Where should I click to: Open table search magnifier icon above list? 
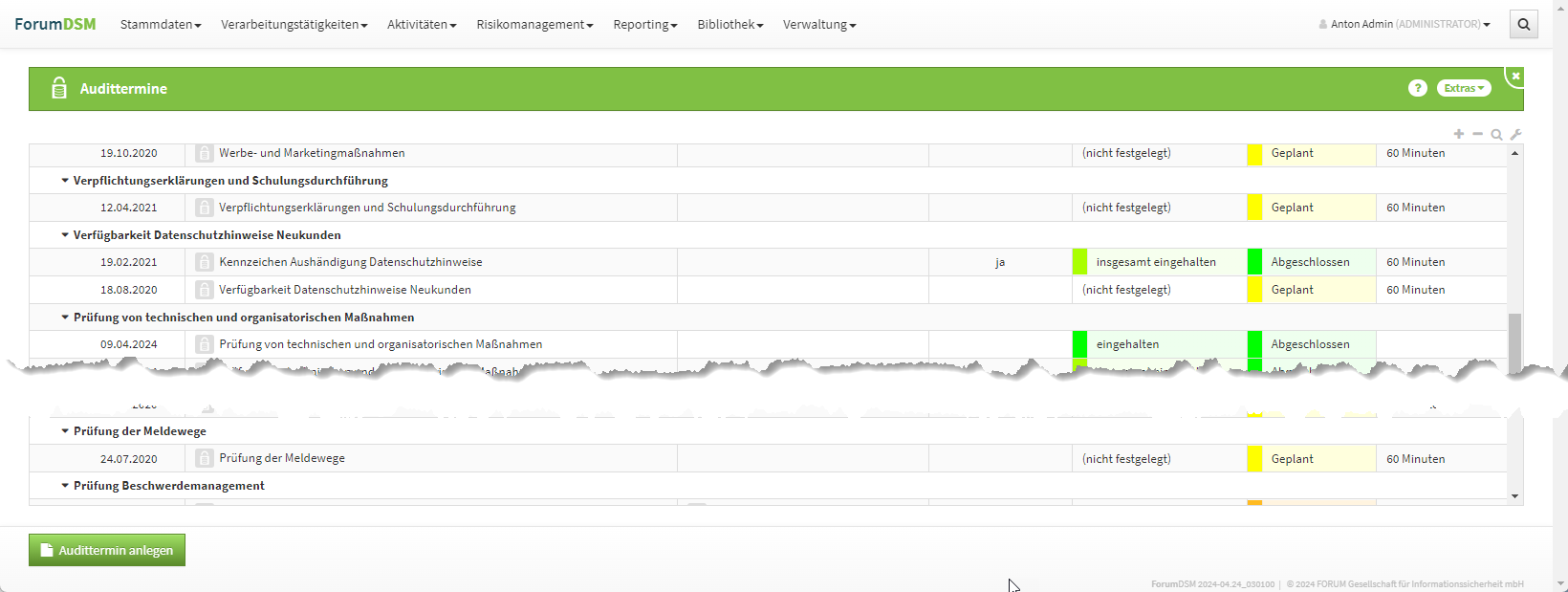[1496, 134]
